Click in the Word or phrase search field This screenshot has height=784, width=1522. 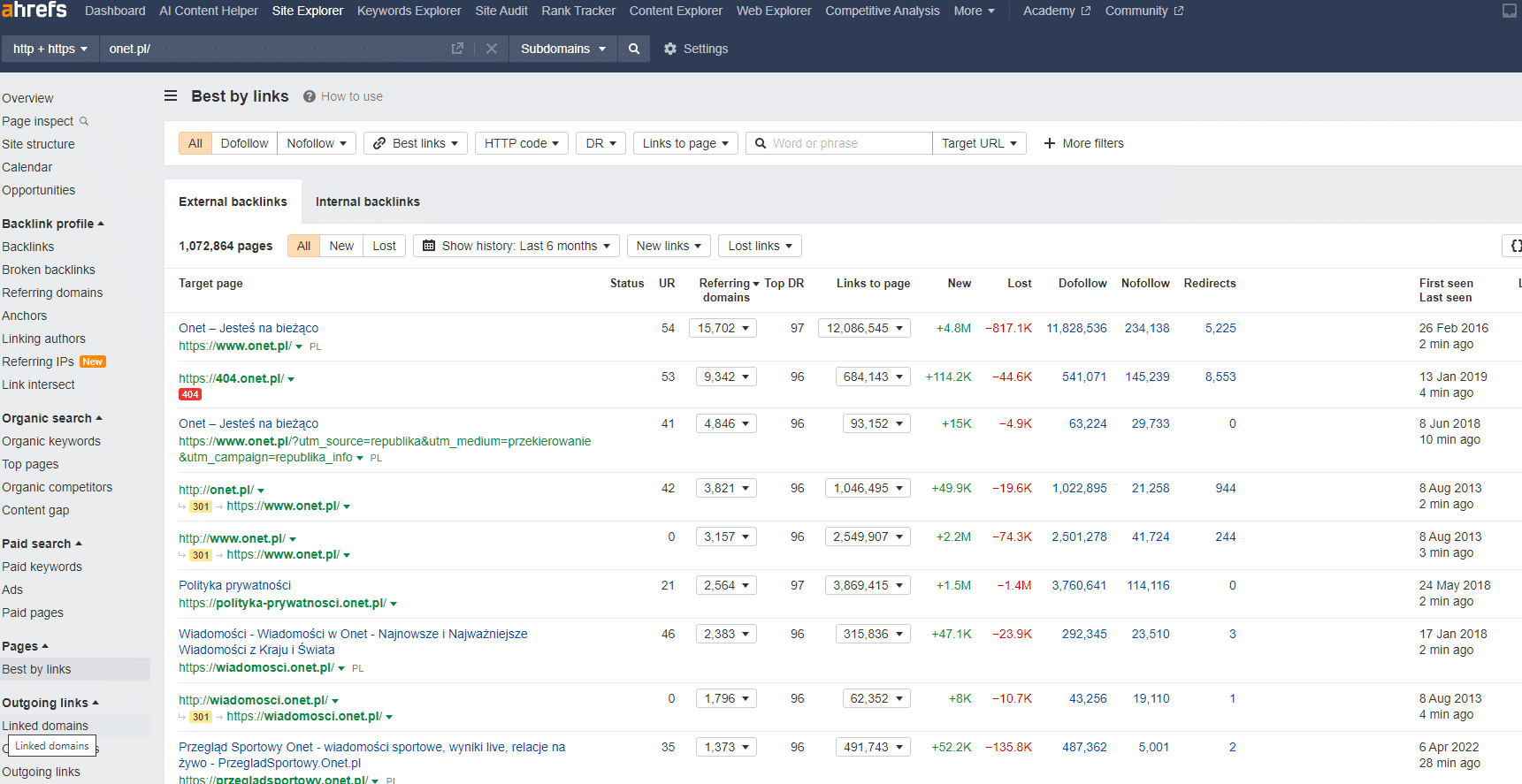[839, 143]
